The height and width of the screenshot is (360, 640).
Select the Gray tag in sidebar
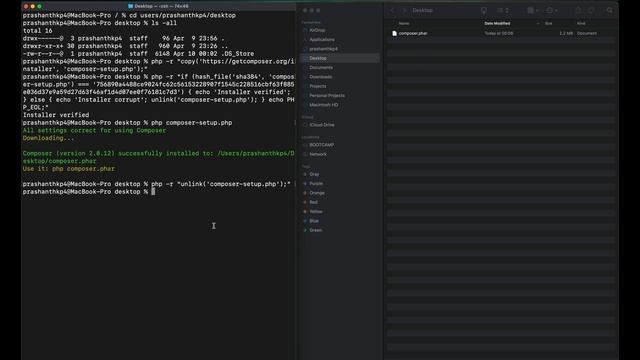coord(314,174)
